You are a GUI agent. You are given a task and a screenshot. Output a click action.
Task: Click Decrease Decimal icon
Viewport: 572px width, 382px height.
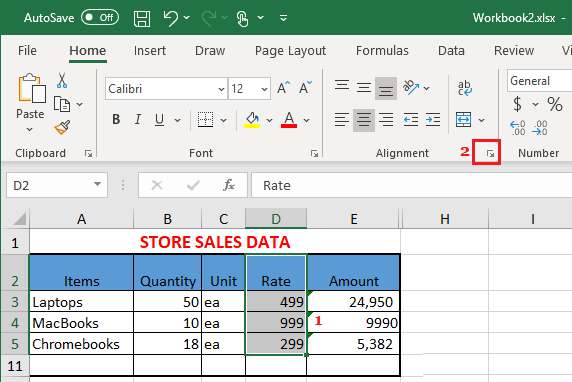click(540, 128)
